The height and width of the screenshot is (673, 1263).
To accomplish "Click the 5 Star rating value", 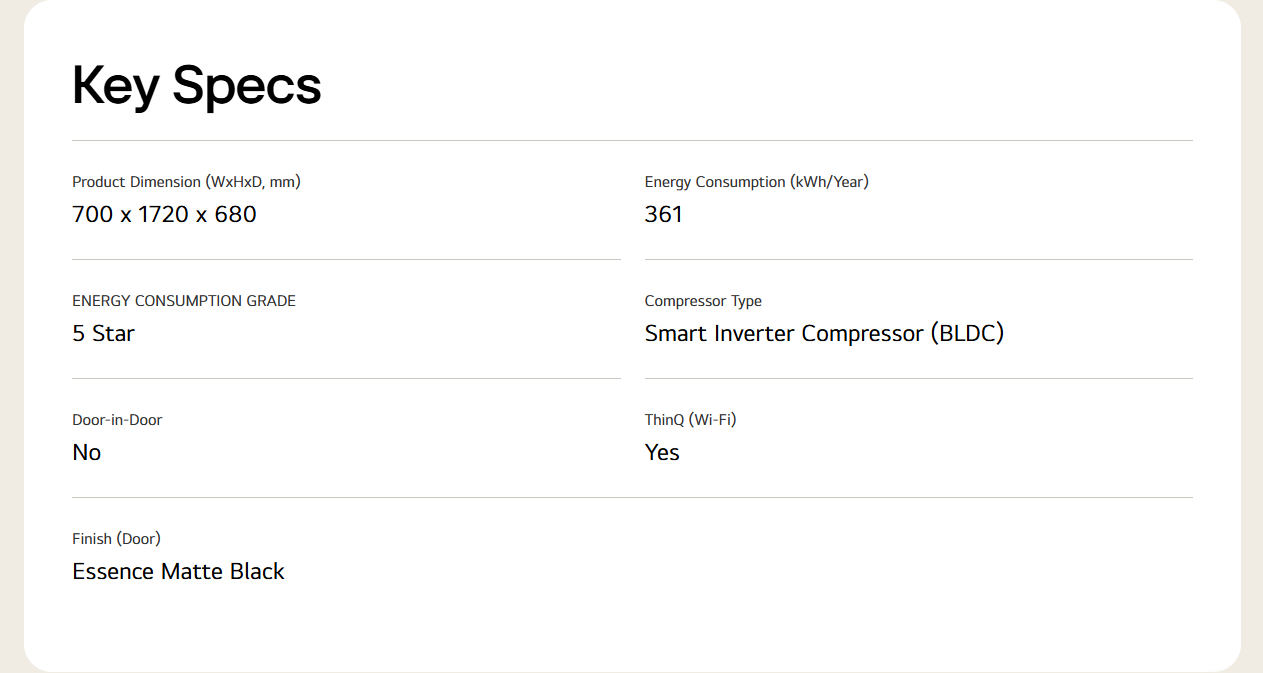I will (x=103, y=333).
